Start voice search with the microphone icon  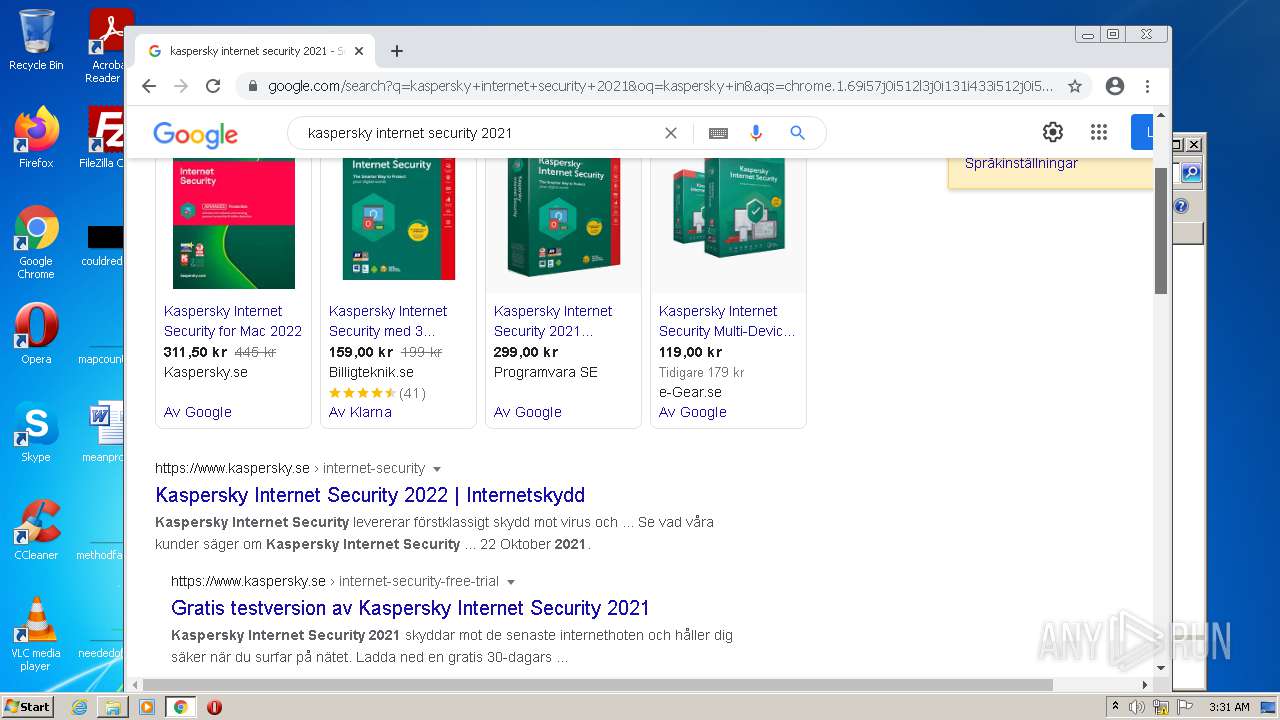click(756, 133)
